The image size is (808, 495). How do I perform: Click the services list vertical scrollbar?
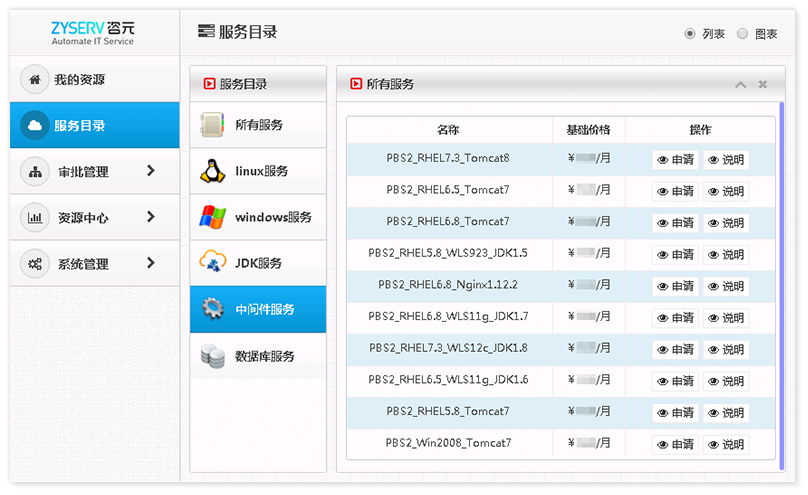[781, 280]
